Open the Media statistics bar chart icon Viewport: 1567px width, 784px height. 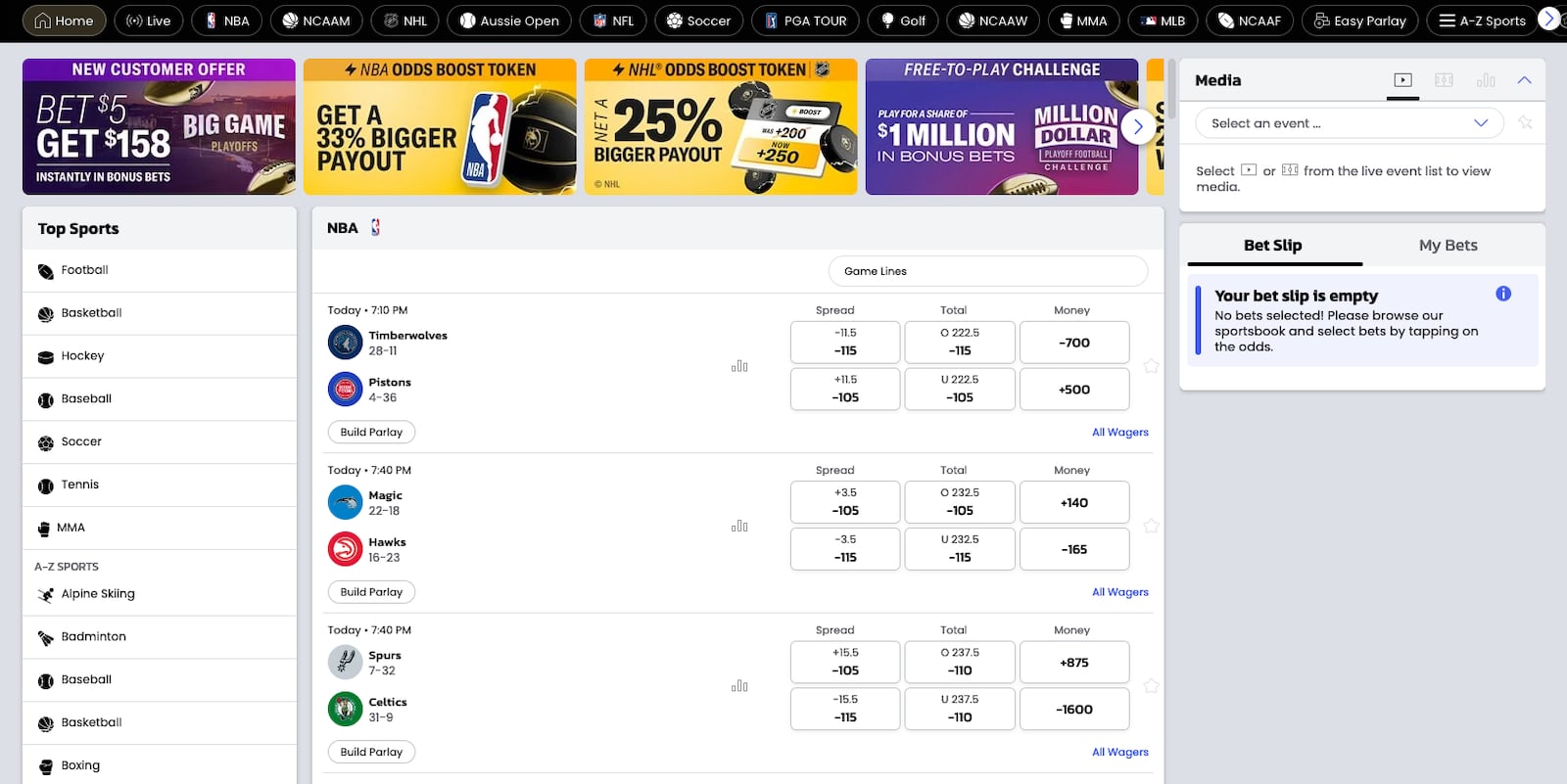pyautogui.click(x=1486, y=80)
